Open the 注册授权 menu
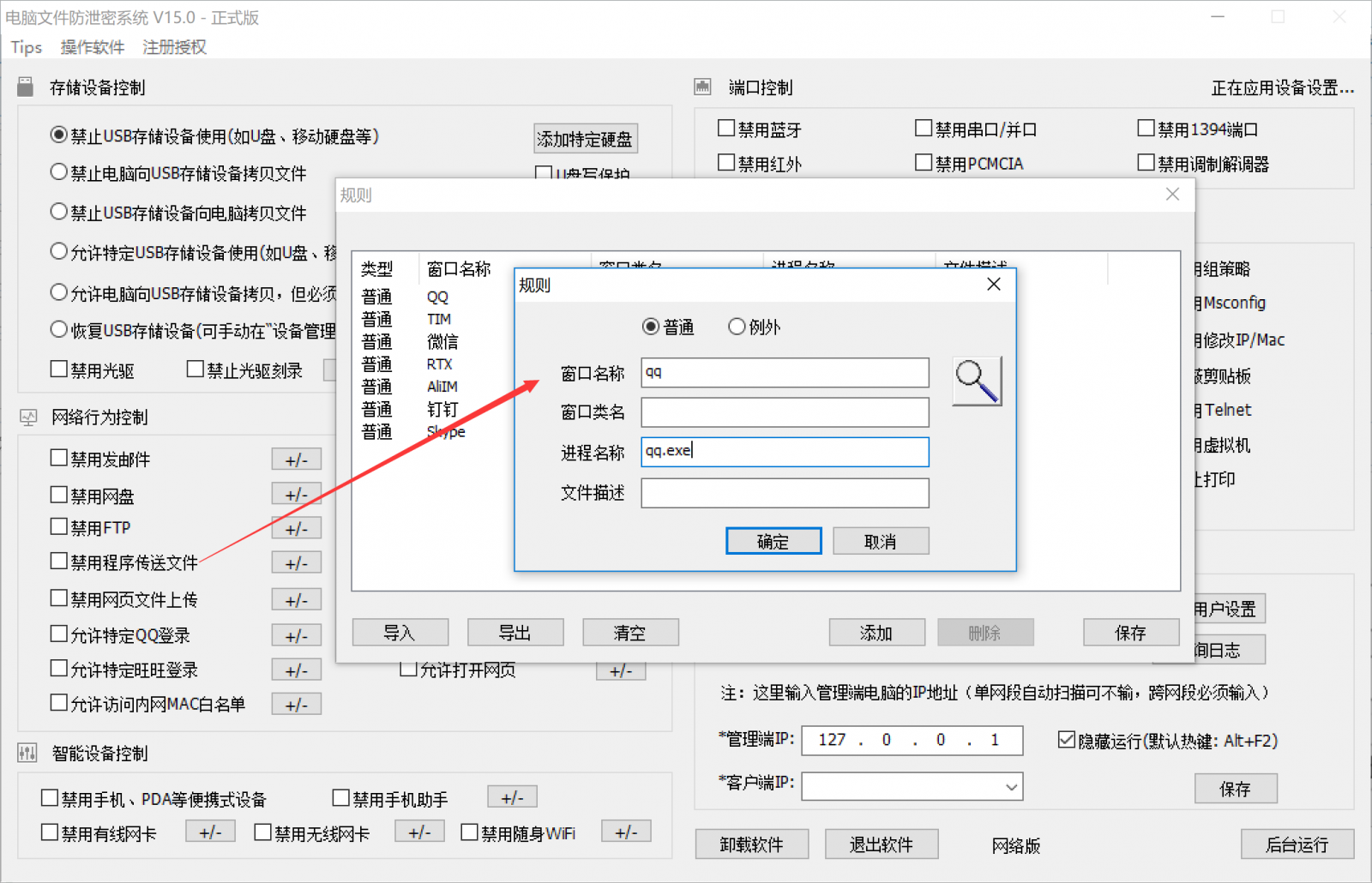Image resolution: width=1372 pixels, height=883 pixels. coord(174,47)
